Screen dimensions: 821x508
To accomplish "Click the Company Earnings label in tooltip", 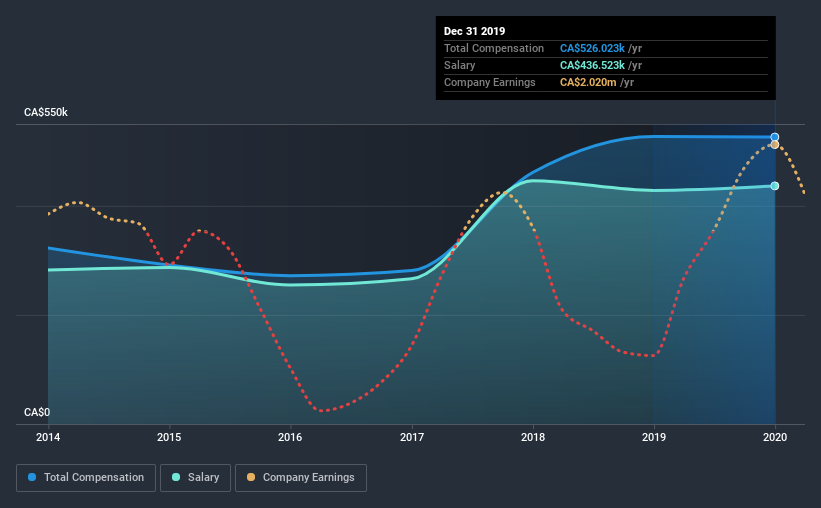I will tap(490, 82).
